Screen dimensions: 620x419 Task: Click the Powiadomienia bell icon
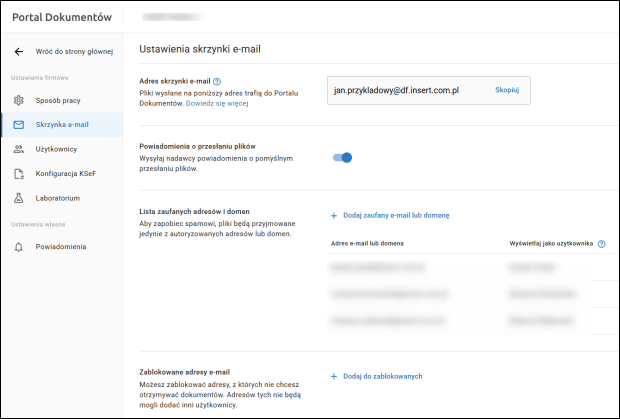[x=18, y=246]
